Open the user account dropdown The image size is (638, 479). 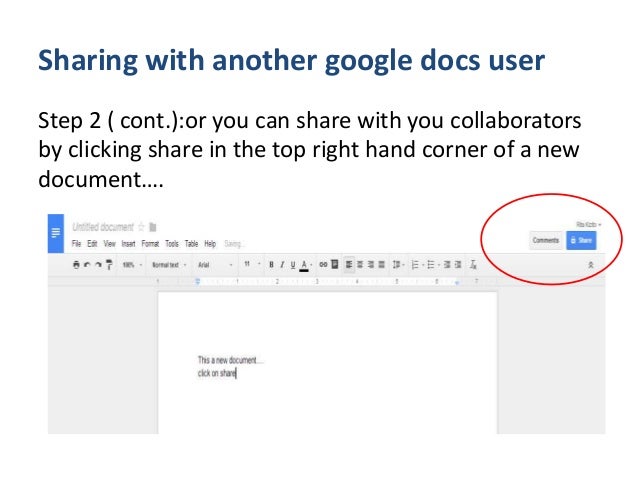(588, 225)
